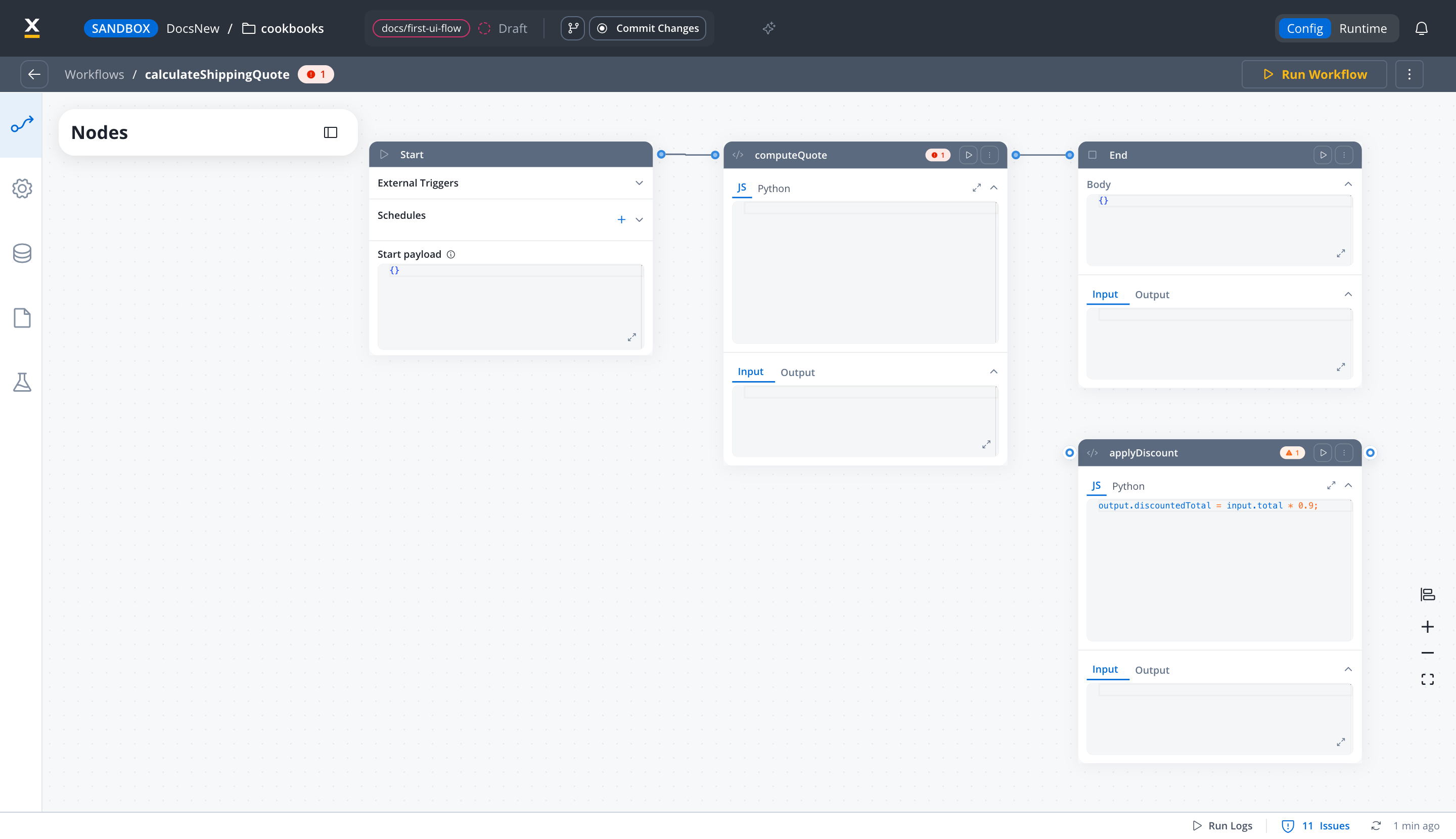The image size is (1456, 839).
Task: Expand the Schedules section chevron
Action: click(639, 219)
